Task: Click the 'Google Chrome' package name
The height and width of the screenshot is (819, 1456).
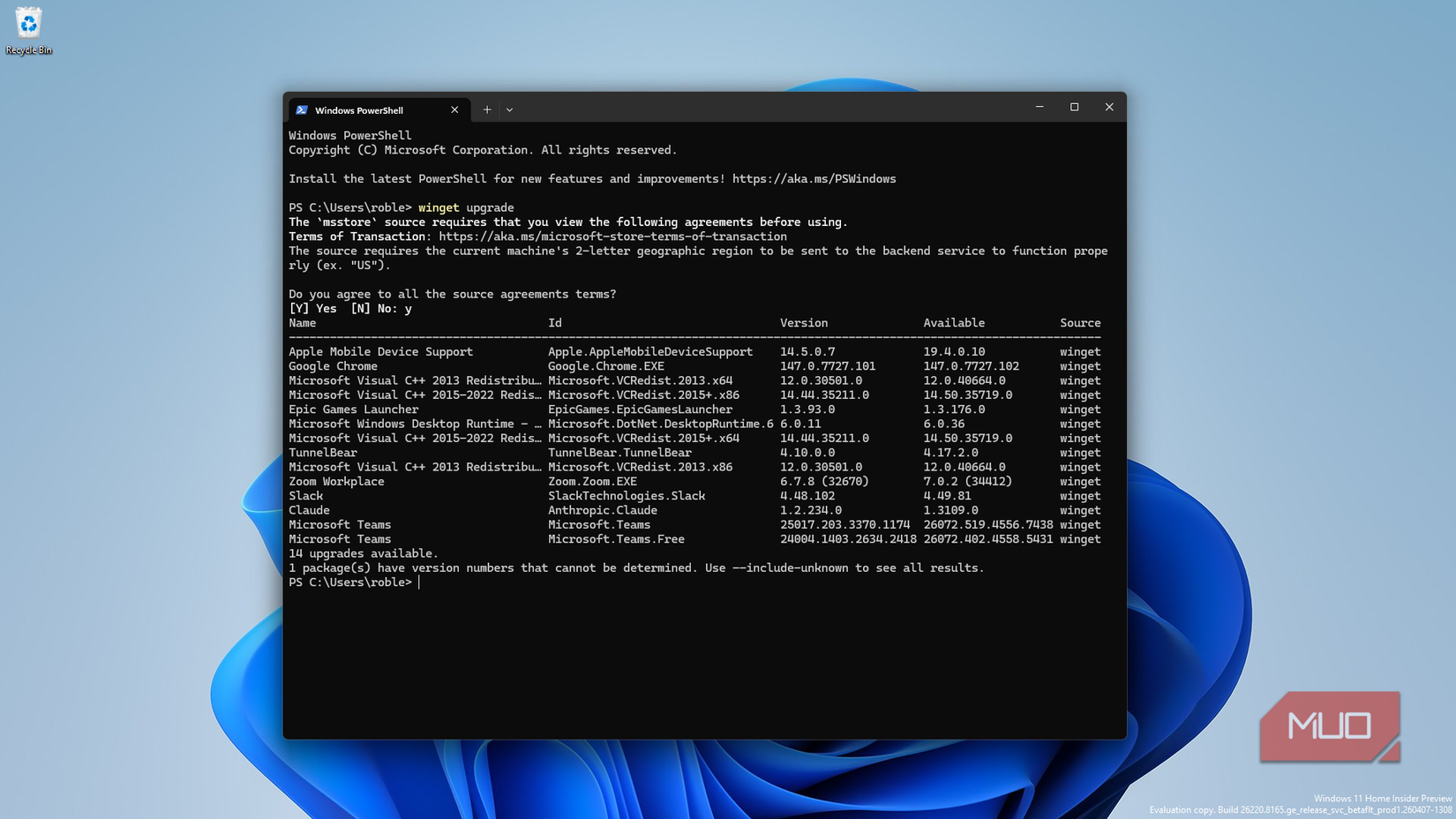Action: pyautogui.click(x=333, y=366)
